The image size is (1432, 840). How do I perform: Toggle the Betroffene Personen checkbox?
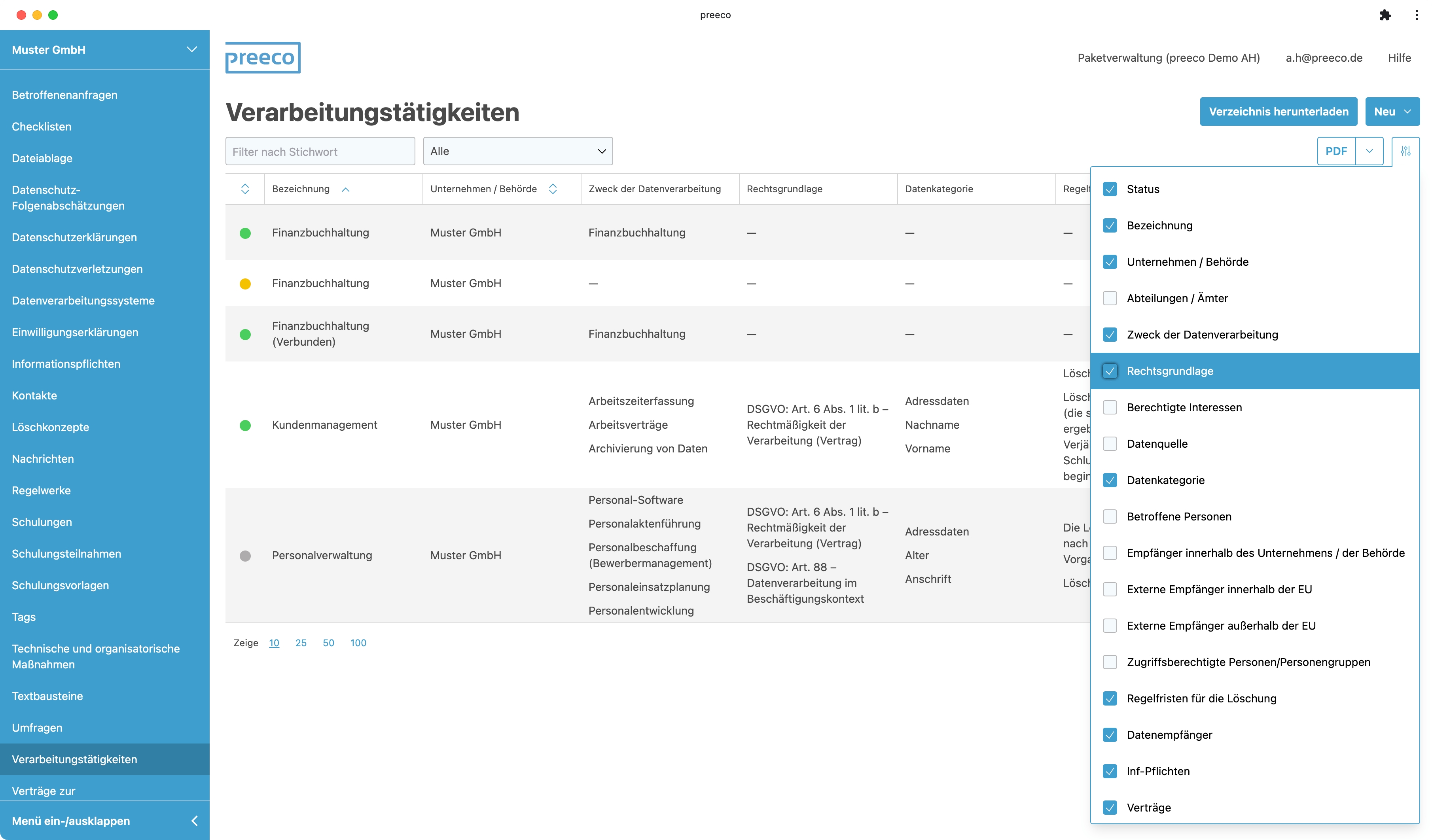click(x=1109, y=516)
